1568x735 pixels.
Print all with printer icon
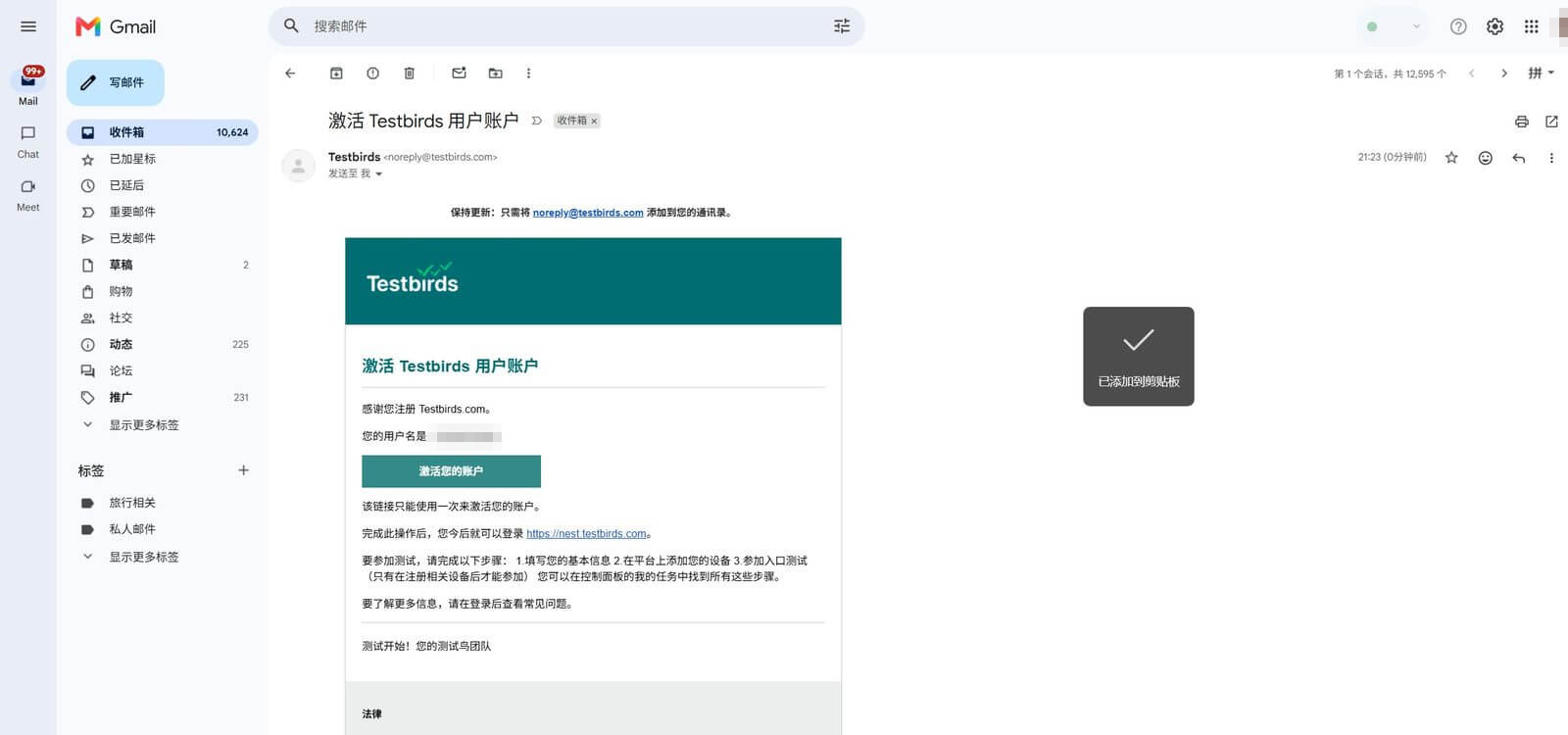(x=1521, y=122)
